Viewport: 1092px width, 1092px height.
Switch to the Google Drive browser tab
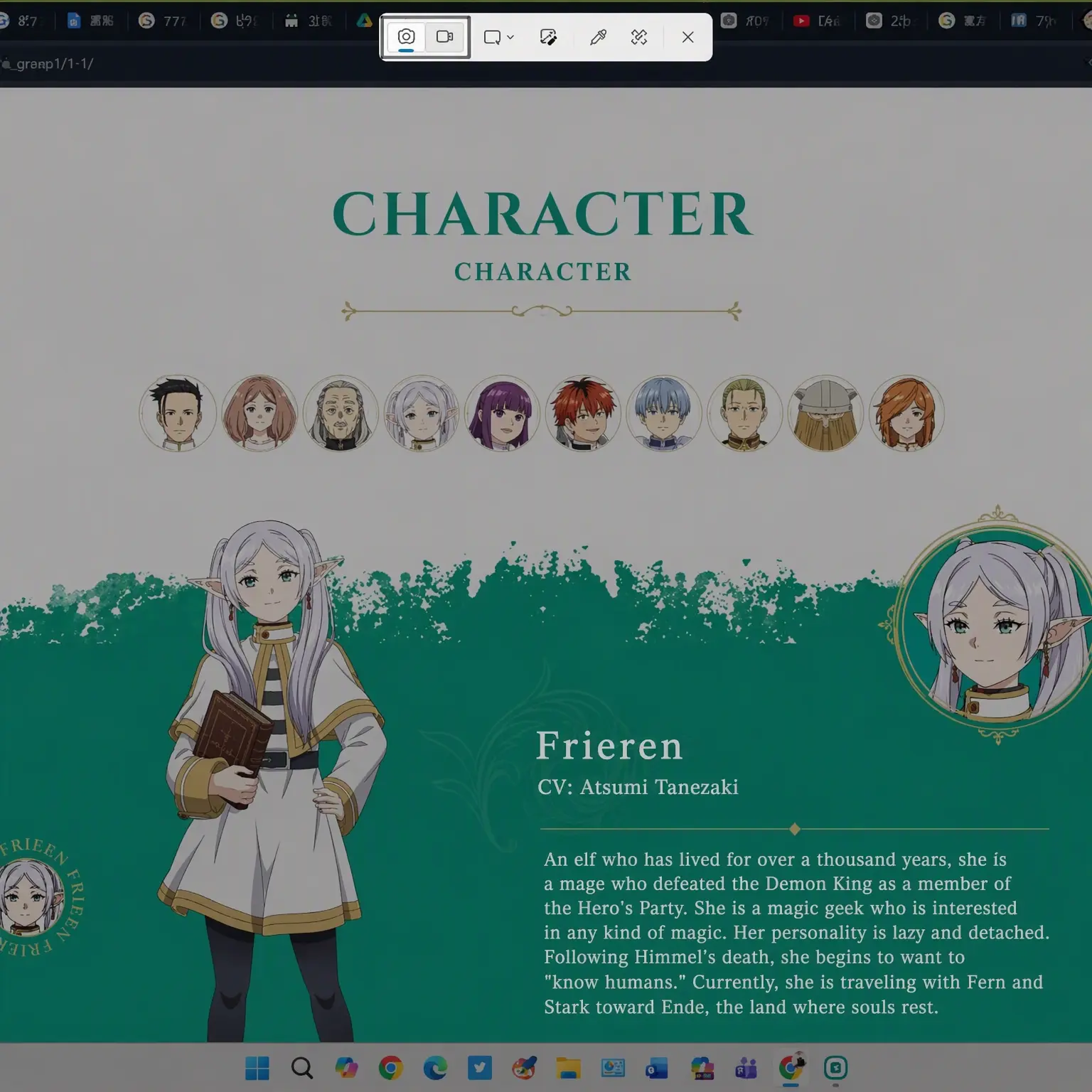365,21
